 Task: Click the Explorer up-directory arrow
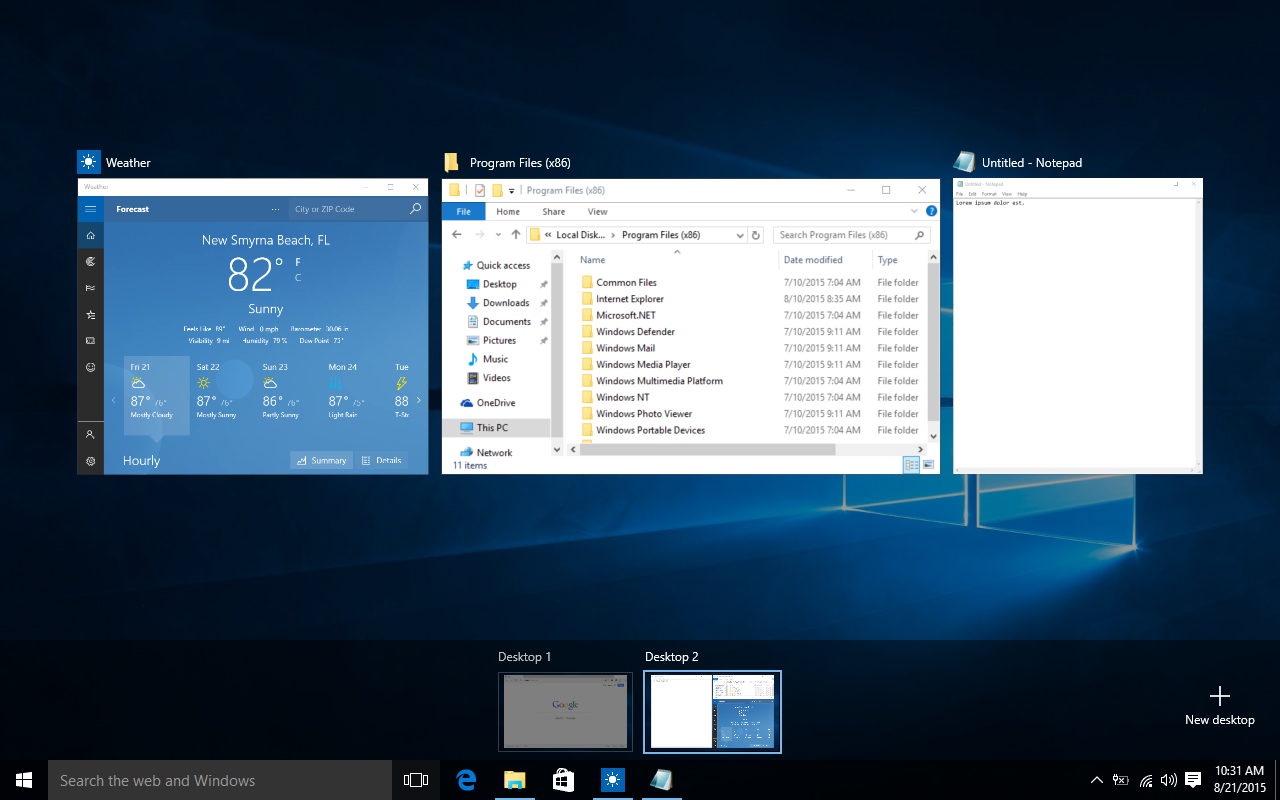pos(516,235)
